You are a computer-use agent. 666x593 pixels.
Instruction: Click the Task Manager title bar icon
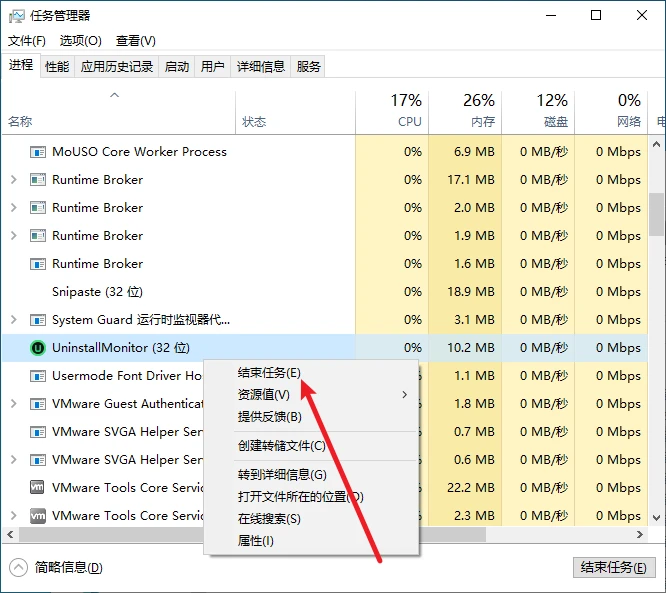[x=17, y=16]
